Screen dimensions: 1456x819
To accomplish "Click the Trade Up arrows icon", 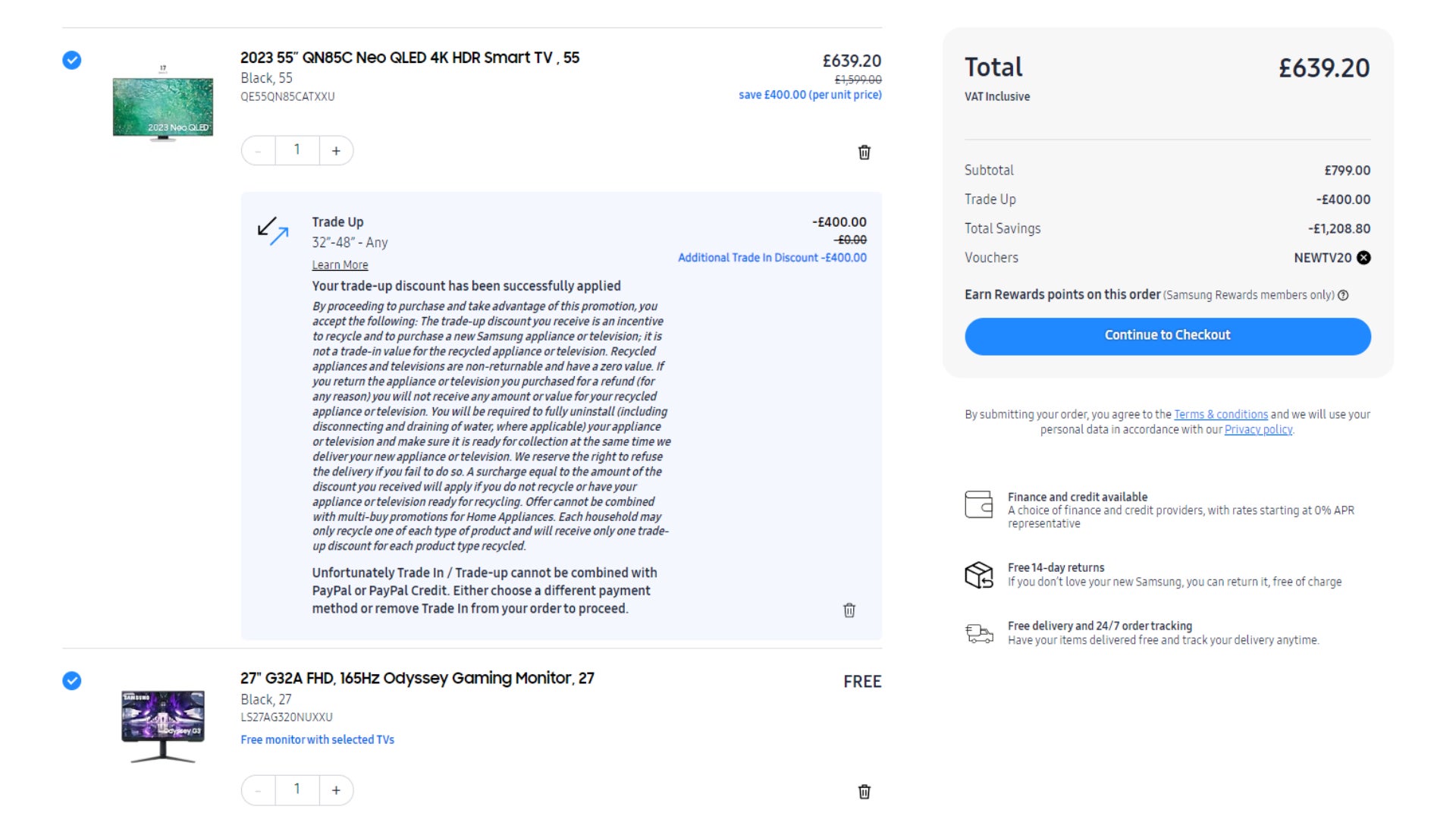I will [273, 231].
